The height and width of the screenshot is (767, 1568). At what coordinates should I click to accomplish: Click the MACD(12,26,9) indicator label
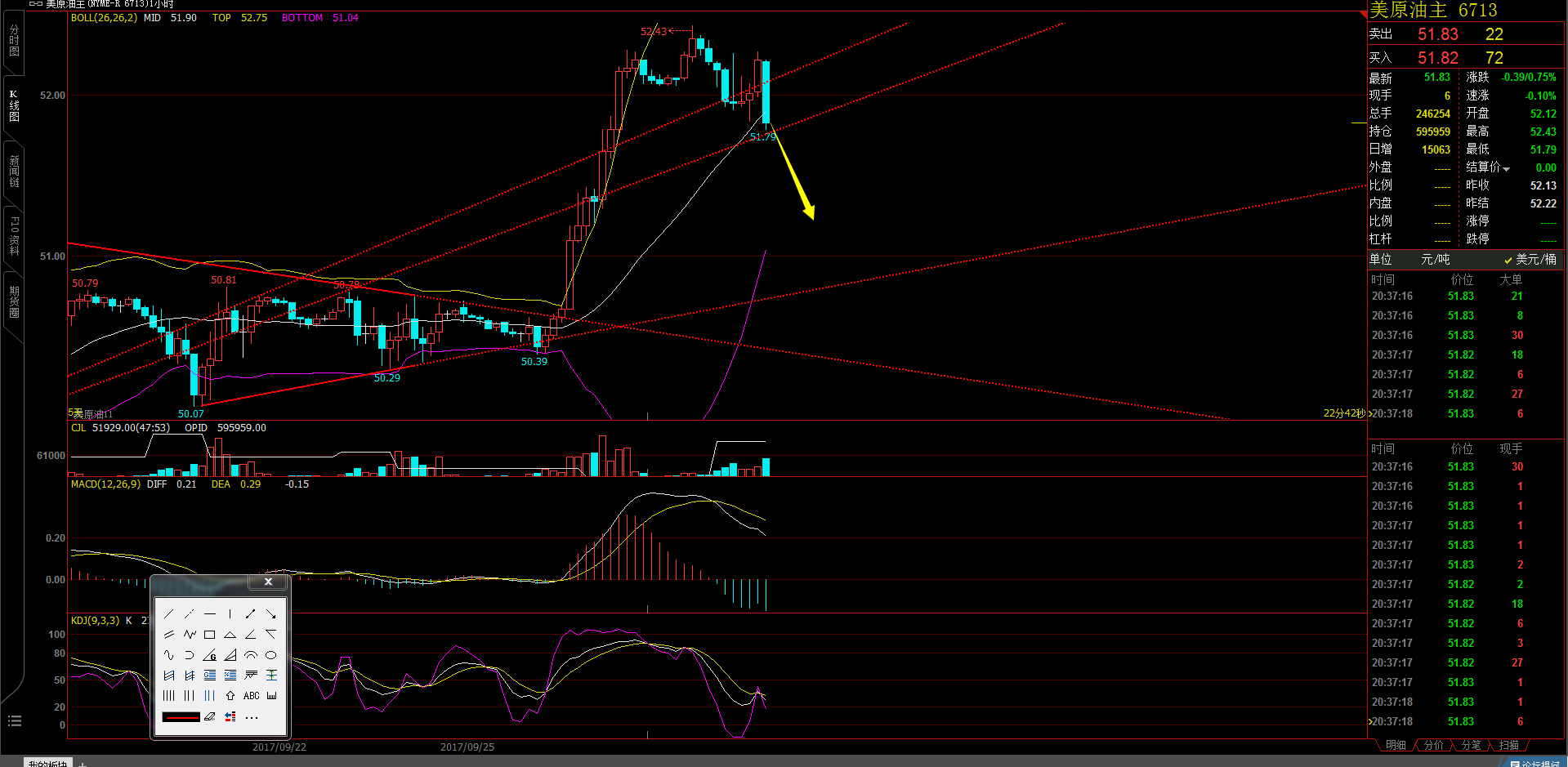[x=105, y=484]
